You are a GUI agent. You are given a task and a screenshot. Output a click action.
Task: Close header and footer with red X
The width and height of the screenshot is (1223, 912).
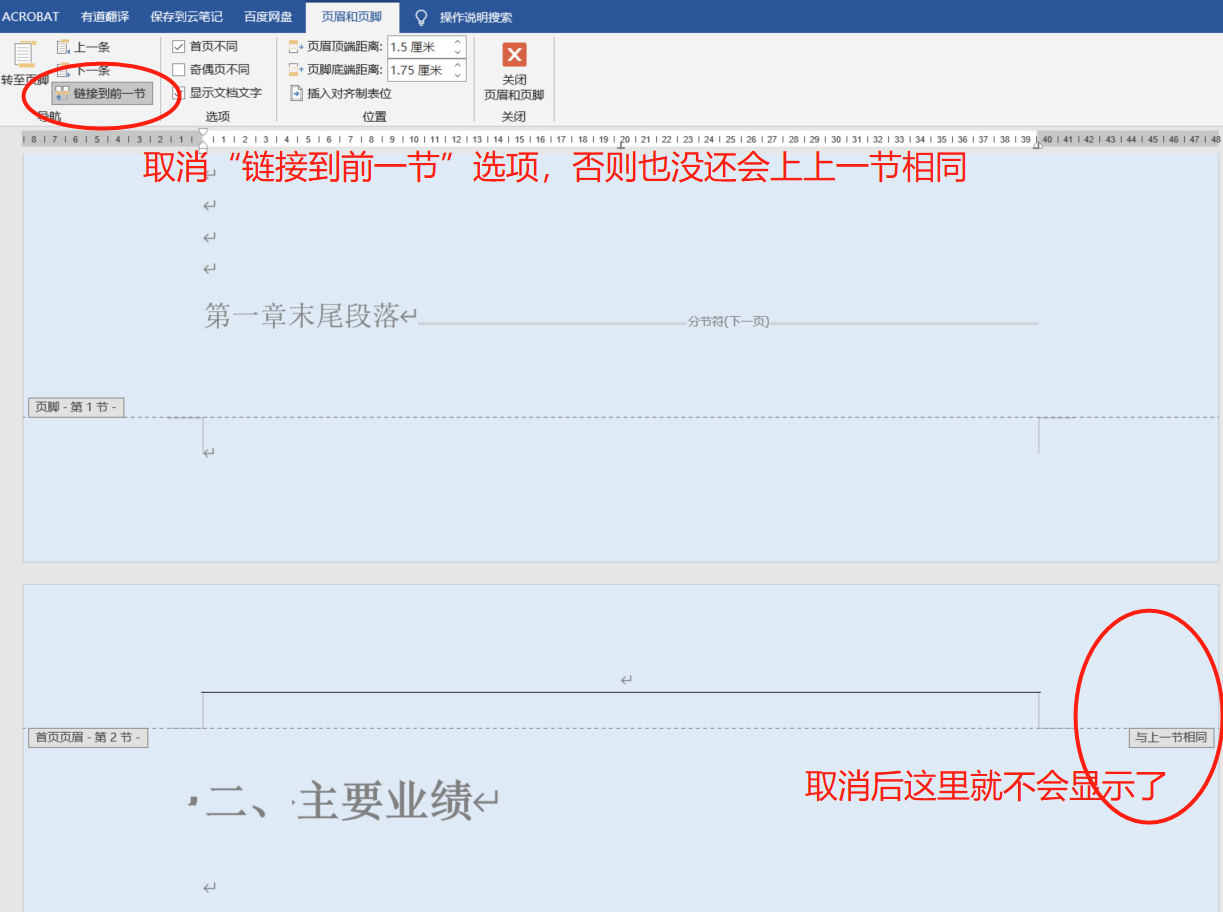(x=514, y=55)
